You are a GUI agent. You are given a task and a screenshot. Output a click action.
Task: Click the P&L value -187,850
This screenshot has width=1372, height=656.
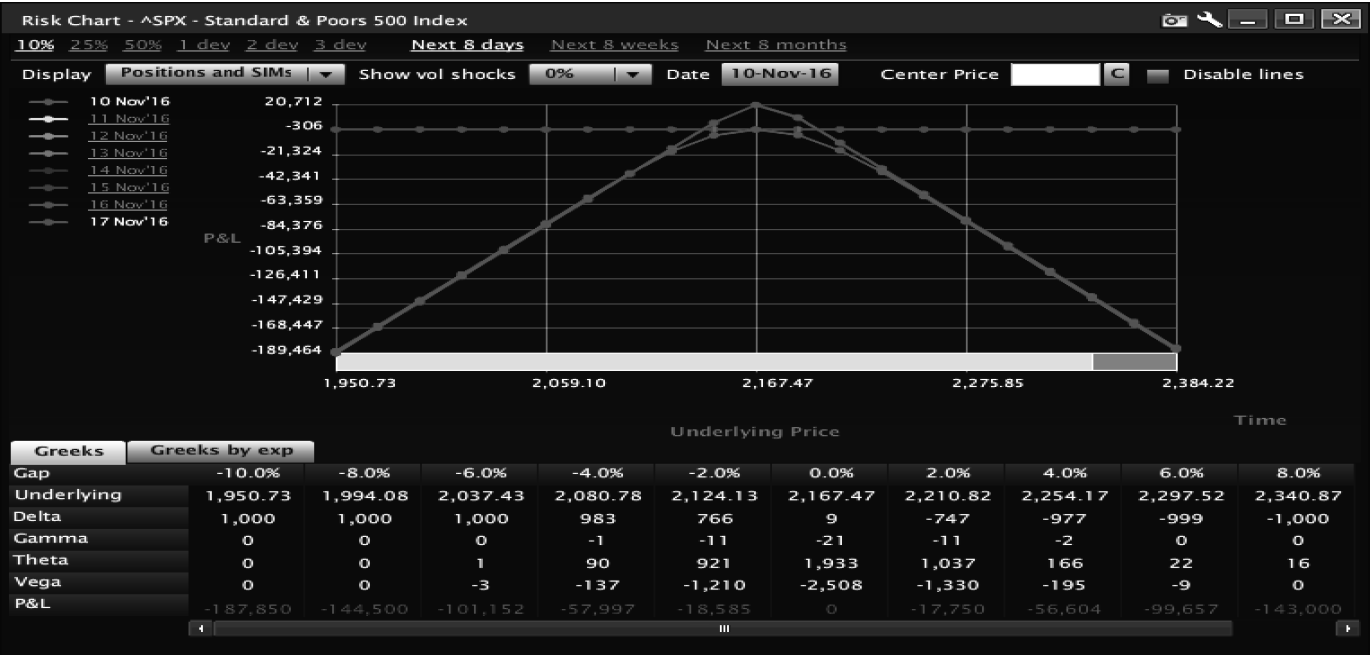coord(247,607)
